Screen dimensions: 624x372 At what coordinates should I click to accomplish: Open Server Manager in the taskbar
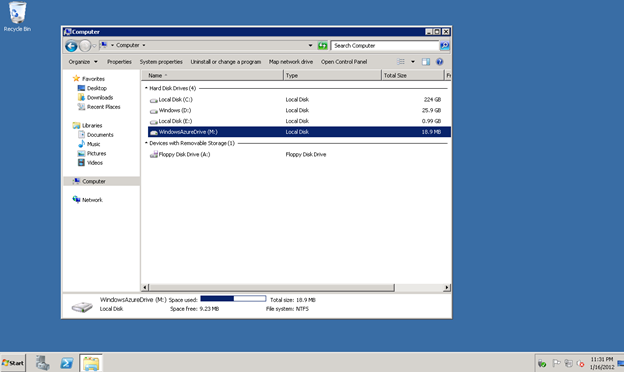point(43,363)
